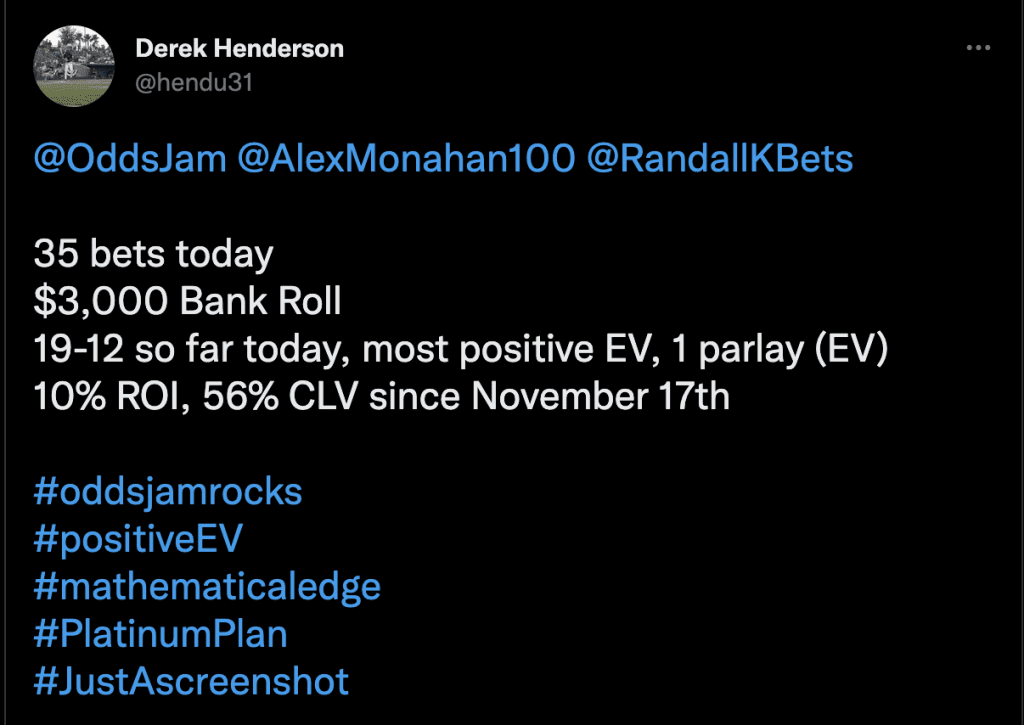Open the @hendu31 handle
The width and height of the screenshot is (1024, 725).
[x=194, y=83]
